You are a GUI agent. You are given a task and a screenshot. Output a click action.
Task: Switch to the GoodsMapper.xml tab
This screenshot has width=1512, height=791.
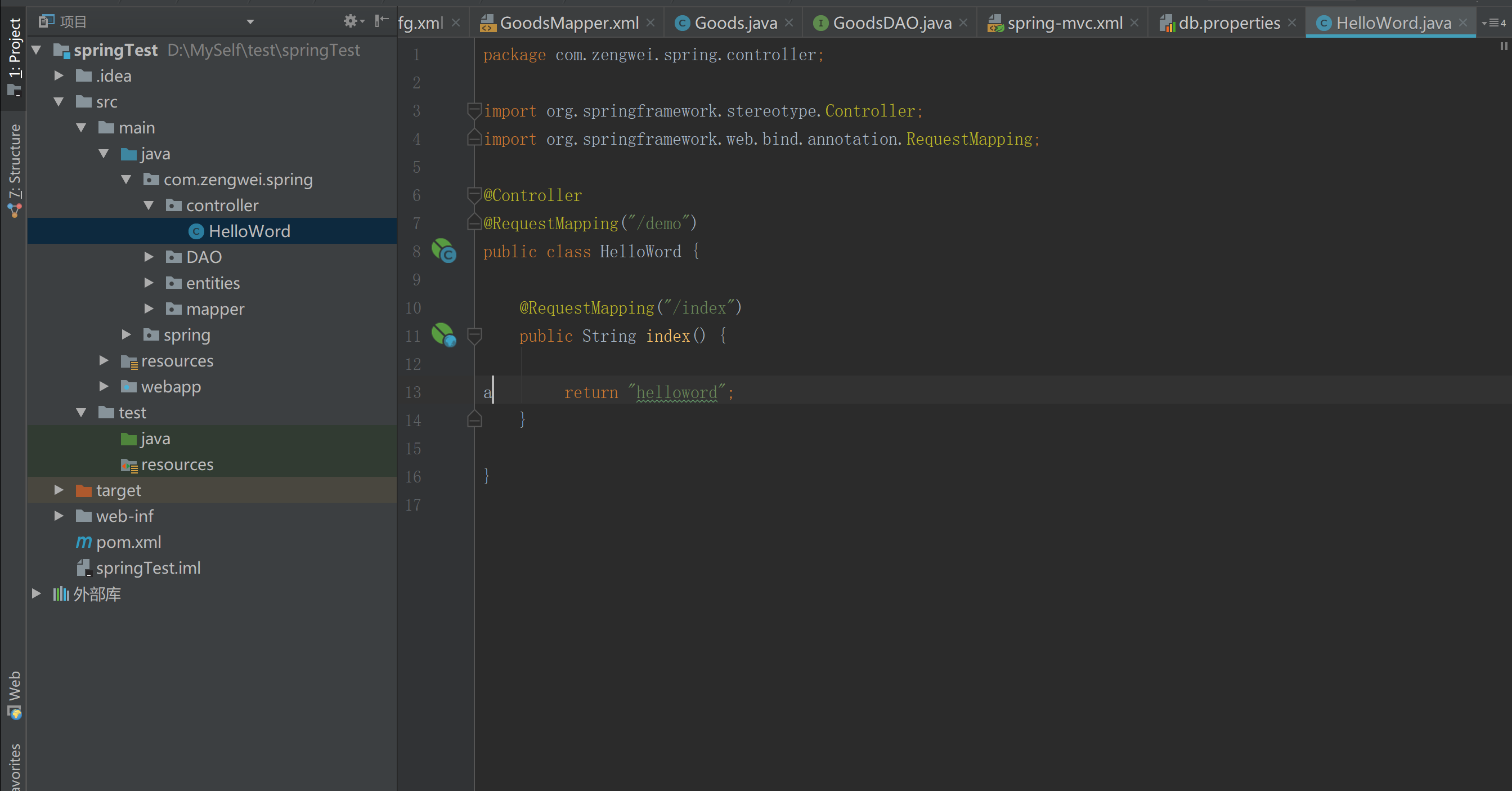click(x=568, y=23)
